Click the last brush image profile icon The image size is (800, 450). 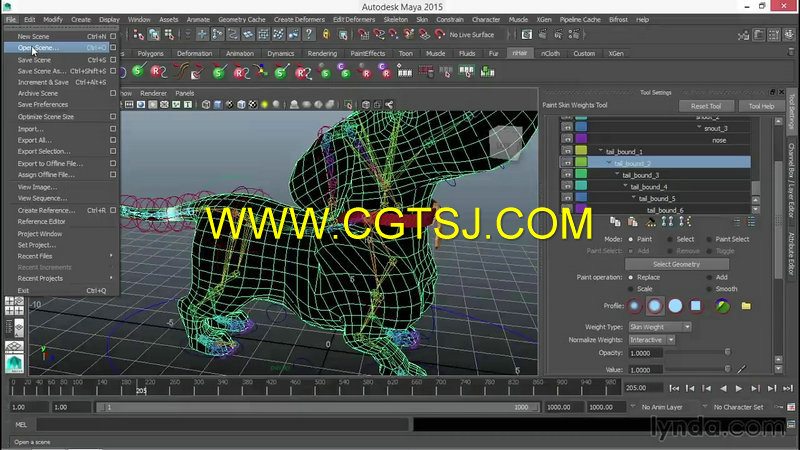point(722,306)
